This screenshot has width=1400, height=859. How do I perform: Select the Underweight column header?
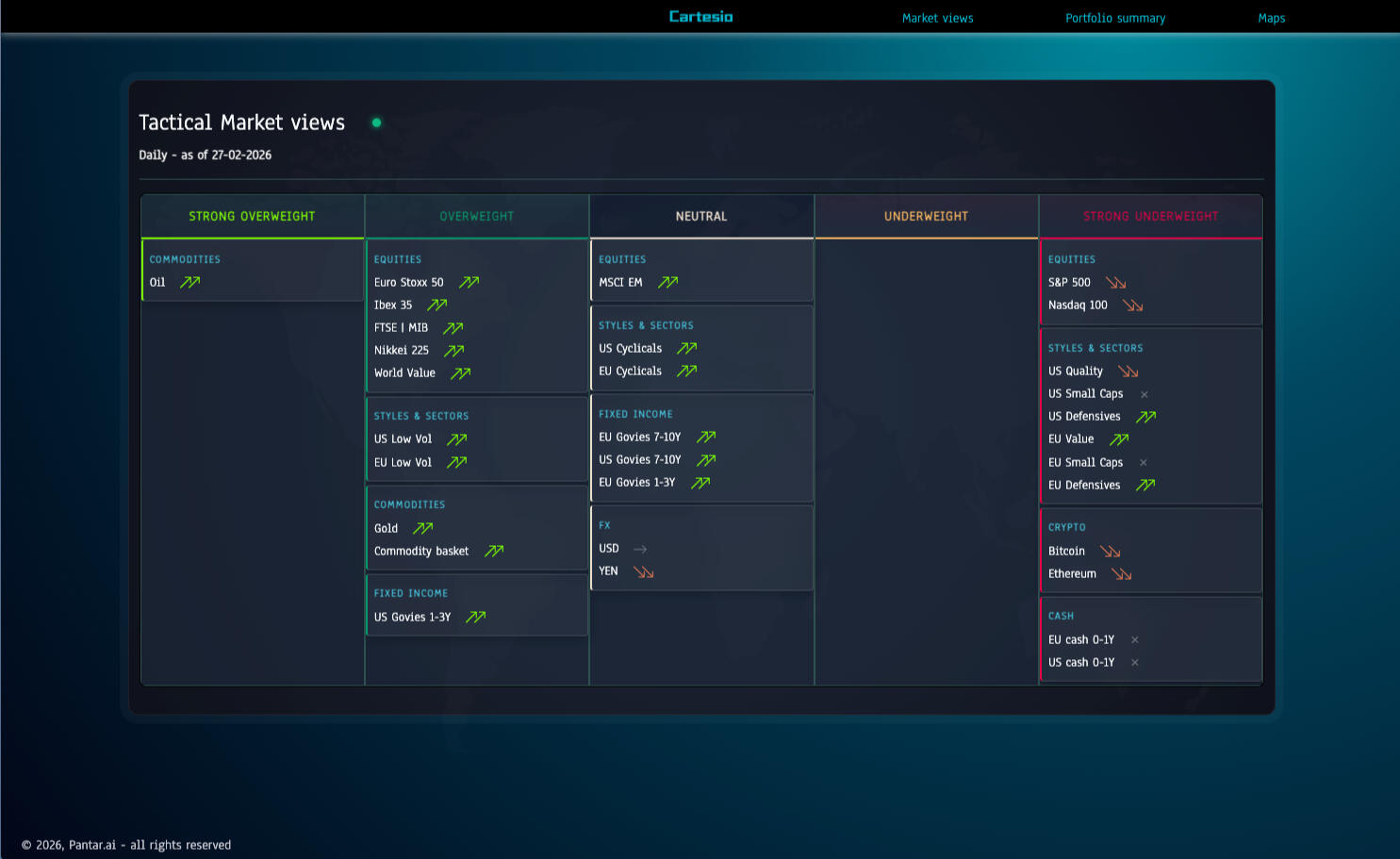(x=926, y=216)
